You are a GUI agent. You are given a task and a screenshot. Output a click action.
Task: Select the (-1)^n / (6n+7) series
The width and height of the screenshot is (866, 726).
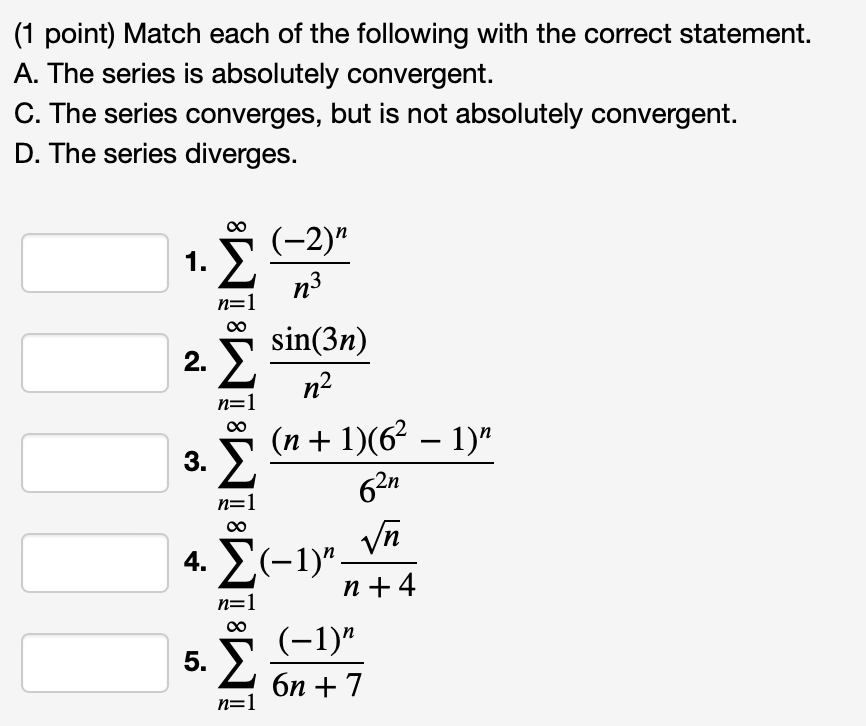305,660
